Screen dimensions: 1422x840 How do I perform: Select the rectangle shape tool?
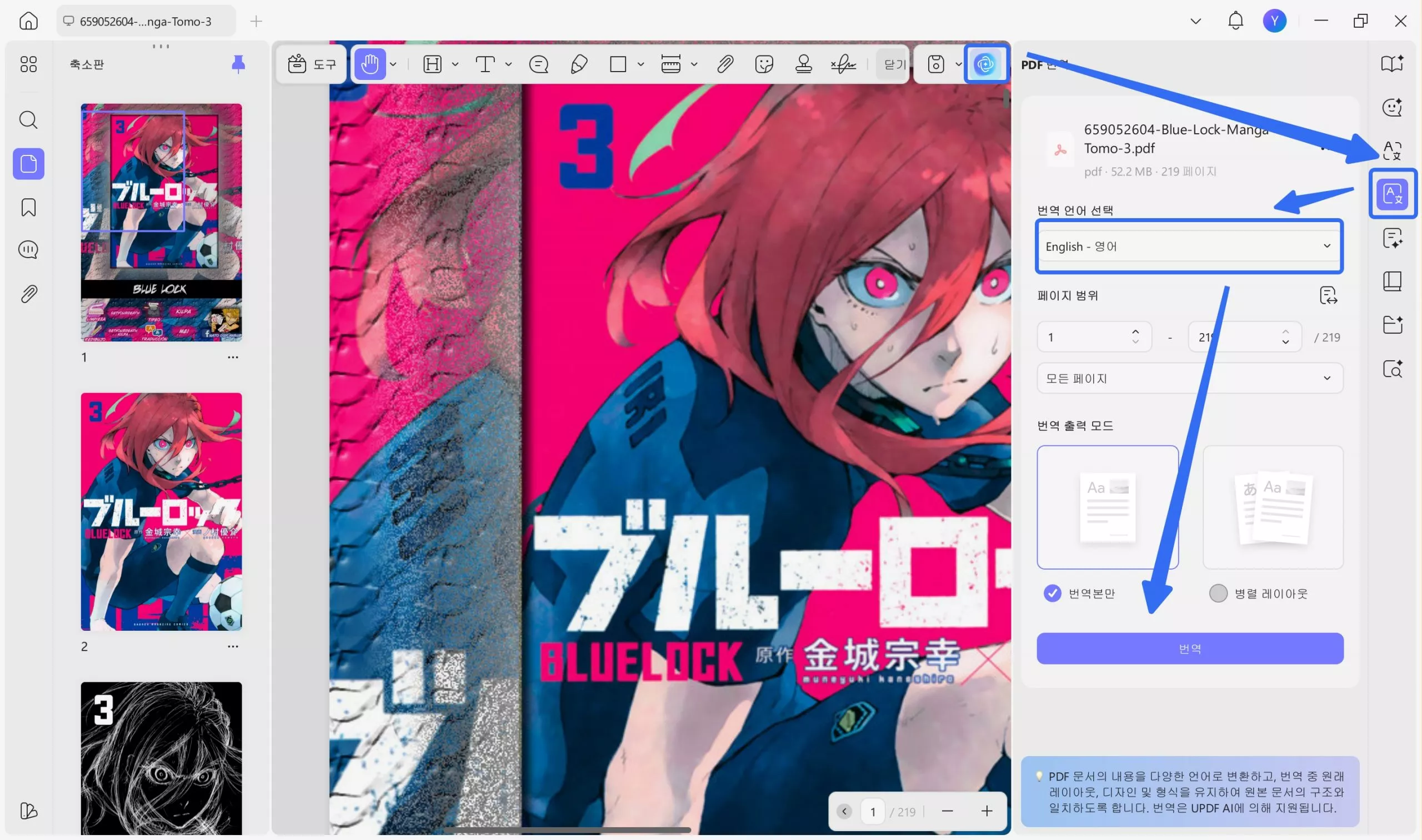(618, 64)
